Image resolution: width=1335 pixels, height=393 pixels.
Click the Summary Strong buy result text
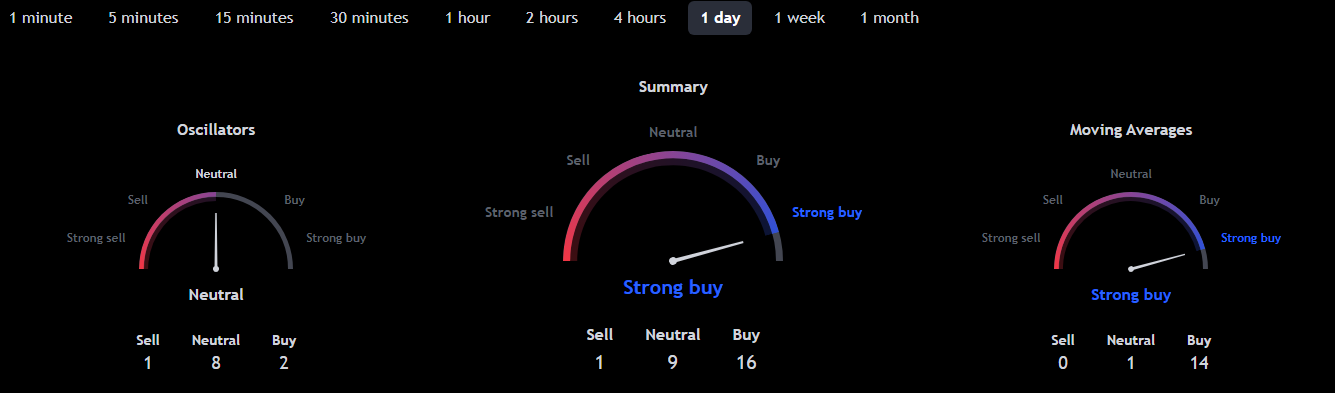pos(673,288)
